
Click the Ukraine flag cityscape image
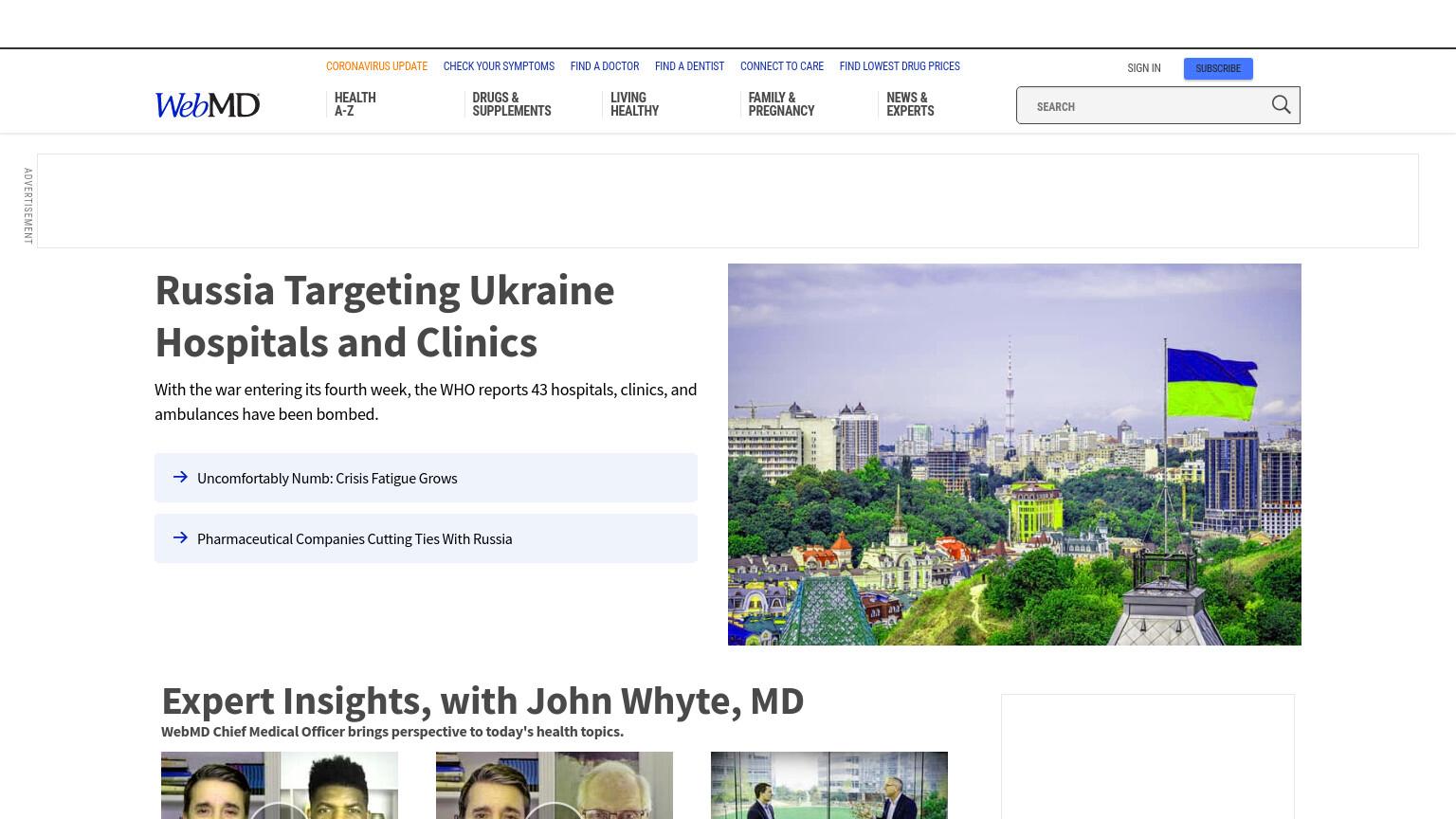tap(1014, 454)
